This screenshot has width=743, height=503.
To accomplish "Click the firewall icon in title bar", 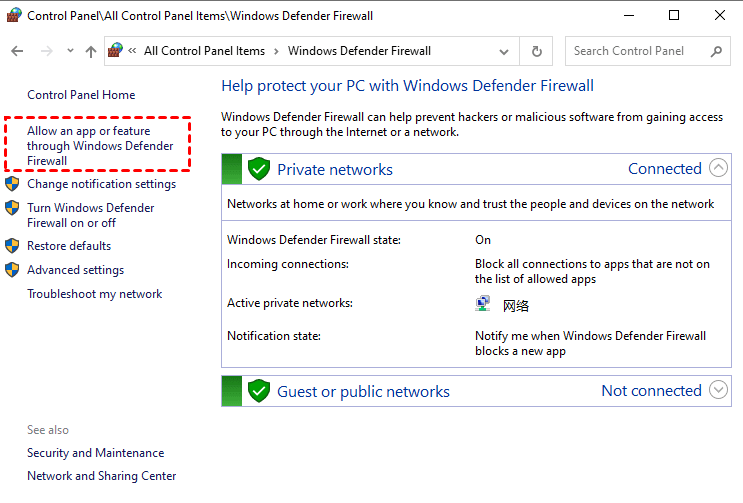I will [14, 15].
